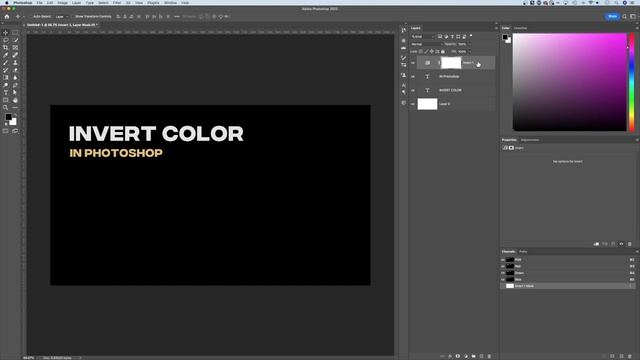Open the Properties panel flyout menu
640x360 pixels.
pyautogui.click(x=637, y=140)
